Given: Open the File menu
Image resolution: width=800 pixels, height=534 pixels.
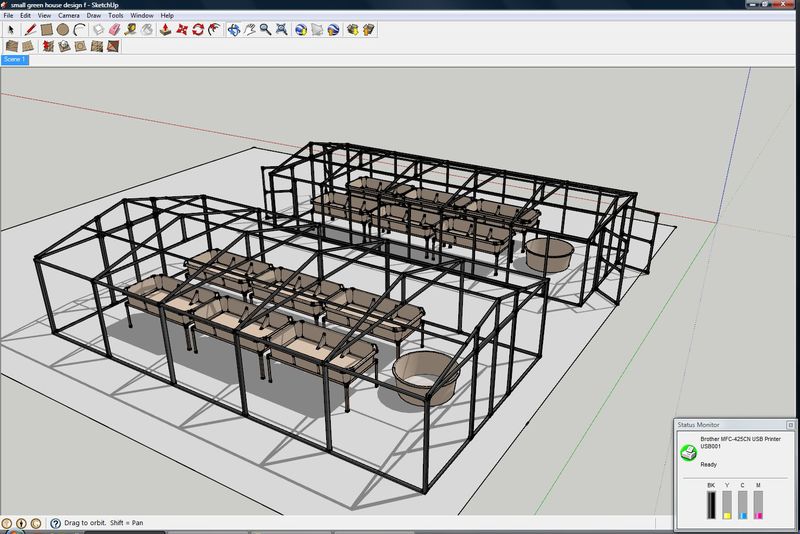Looking at the screenshot, I should pyautogui.click(x=8, y=16).
